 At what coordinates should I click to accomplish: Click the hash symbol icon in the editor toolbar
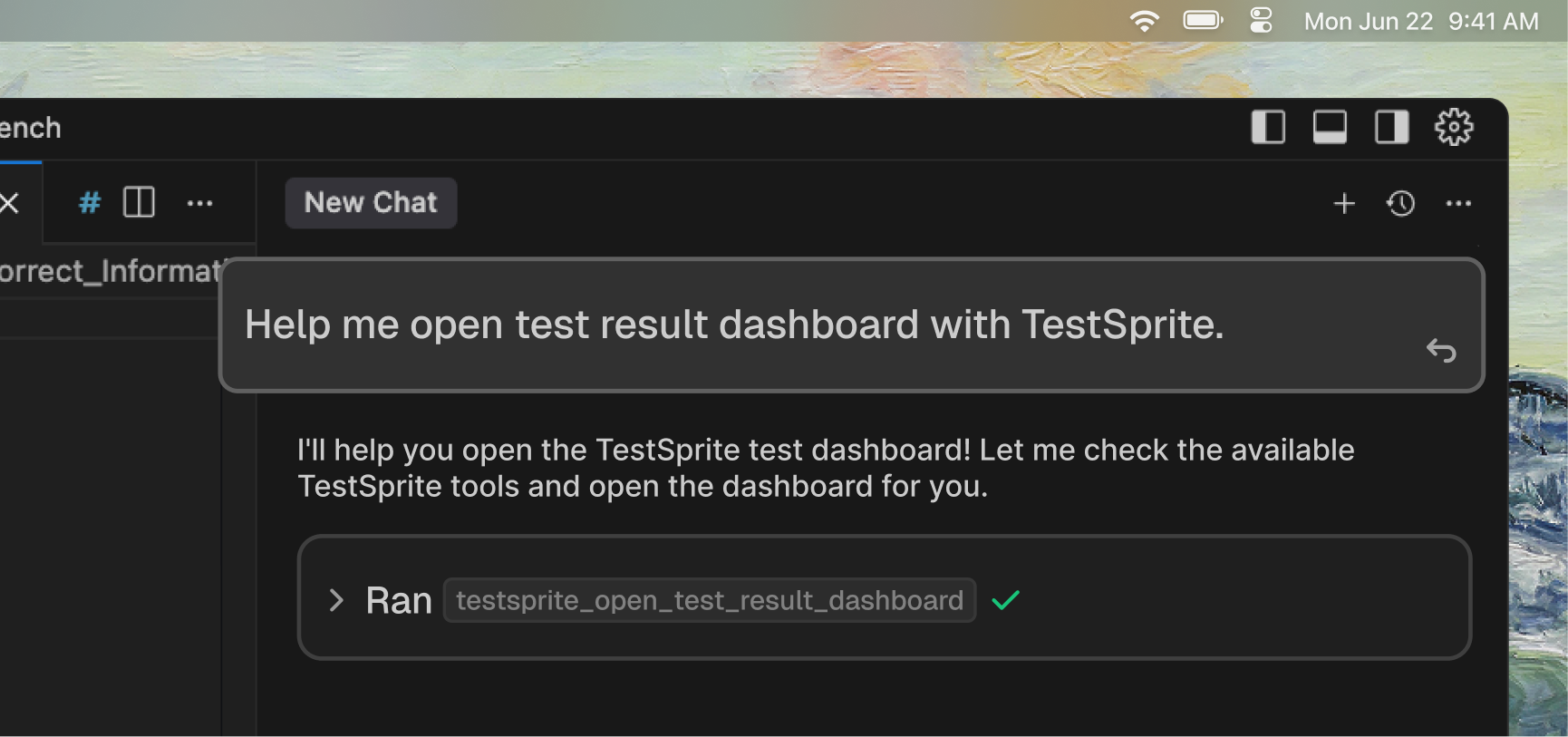pyautogui.click(x=88, y=202)
